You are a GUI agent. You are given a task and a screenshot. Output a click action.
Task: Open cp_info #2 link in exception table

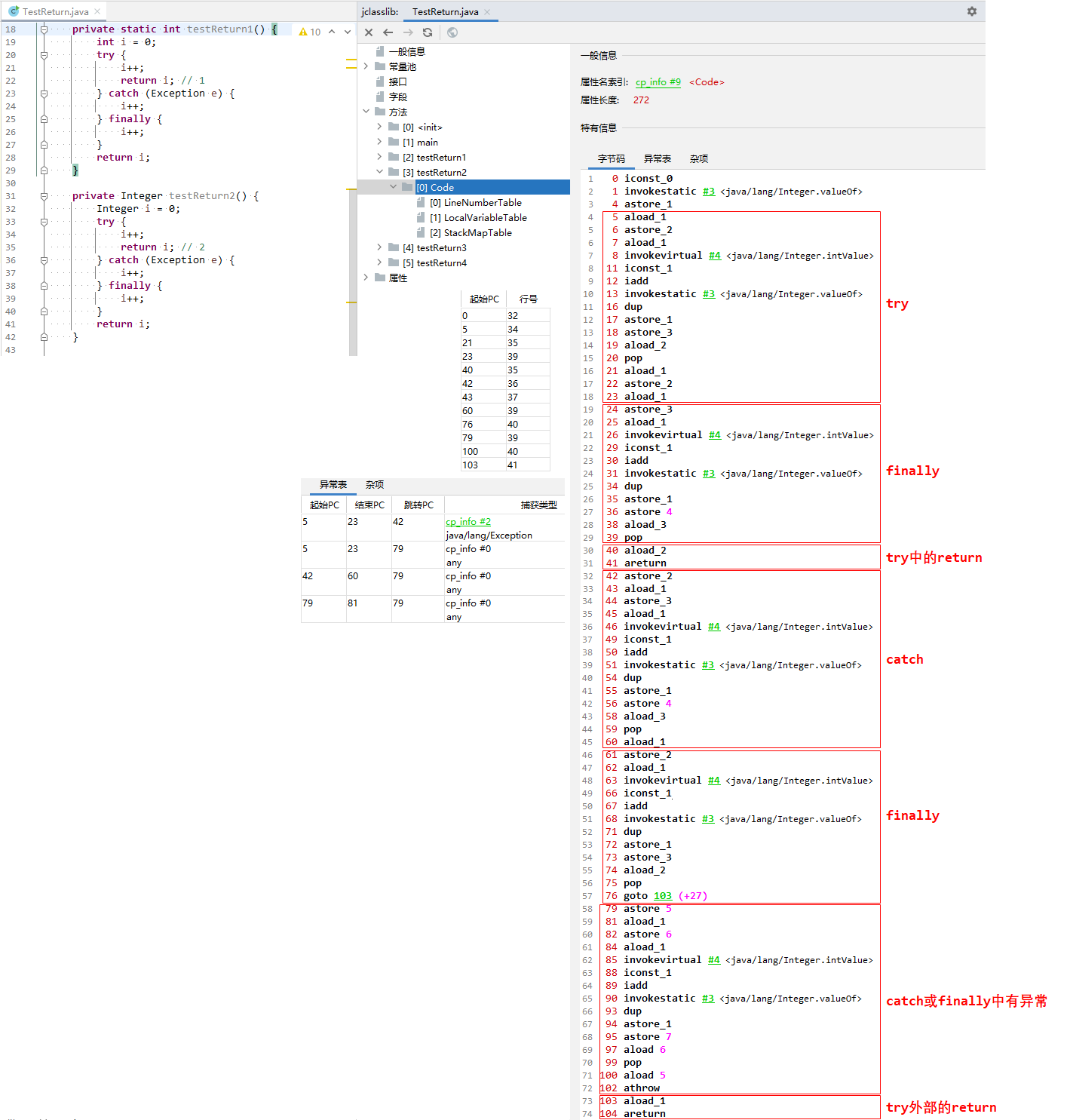468,522
